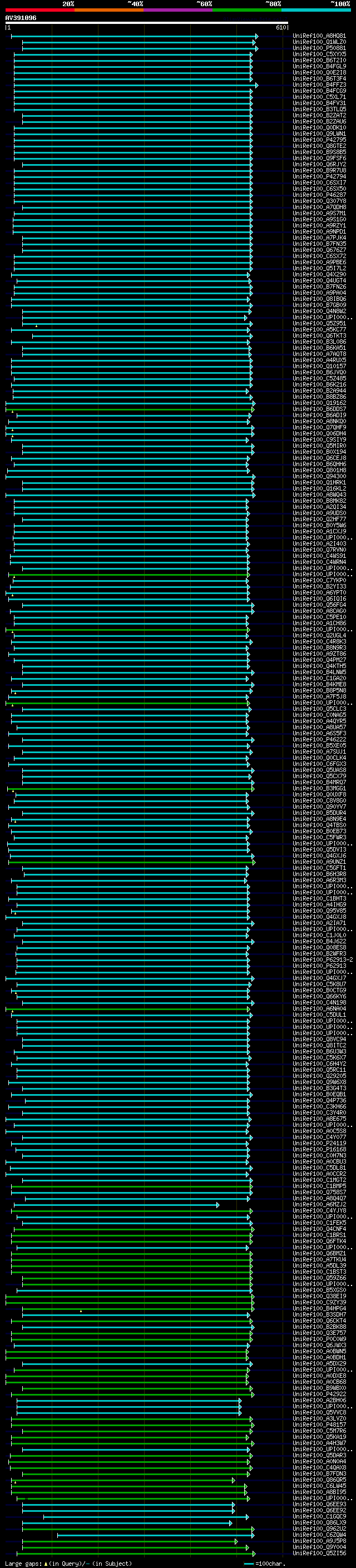The width and height of the screenshot is (356, 1568).
Task: Select the UniRef100_B9S8B5 label
Action: click(x=319, y=152)
